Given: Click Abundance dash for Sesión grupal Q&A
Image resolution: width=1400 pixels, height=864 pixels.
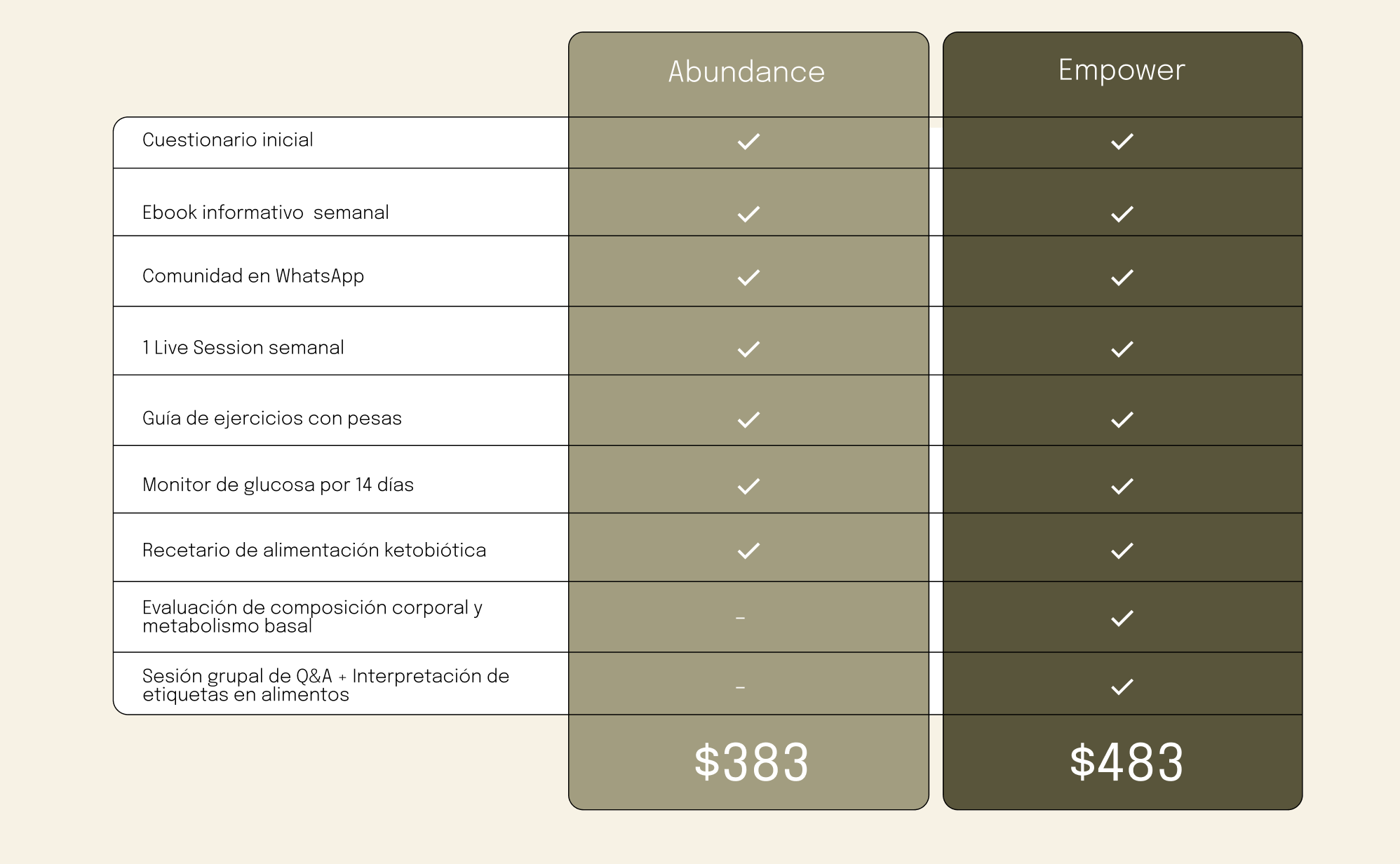Looking at the screenshot, I should pos(740,687).
